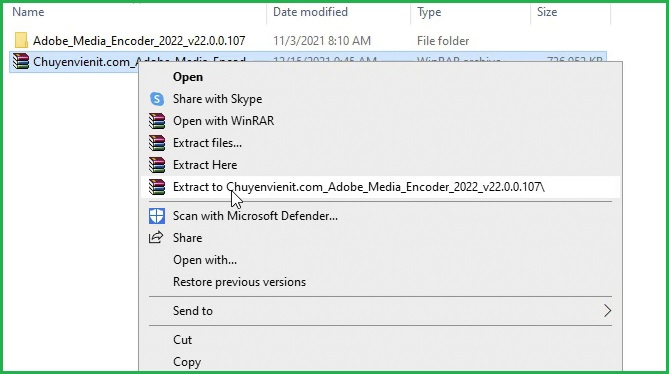This screenshot has height=374, width=669.
Task: Click the Skype icon in context menu
Action: coord(157,99)
